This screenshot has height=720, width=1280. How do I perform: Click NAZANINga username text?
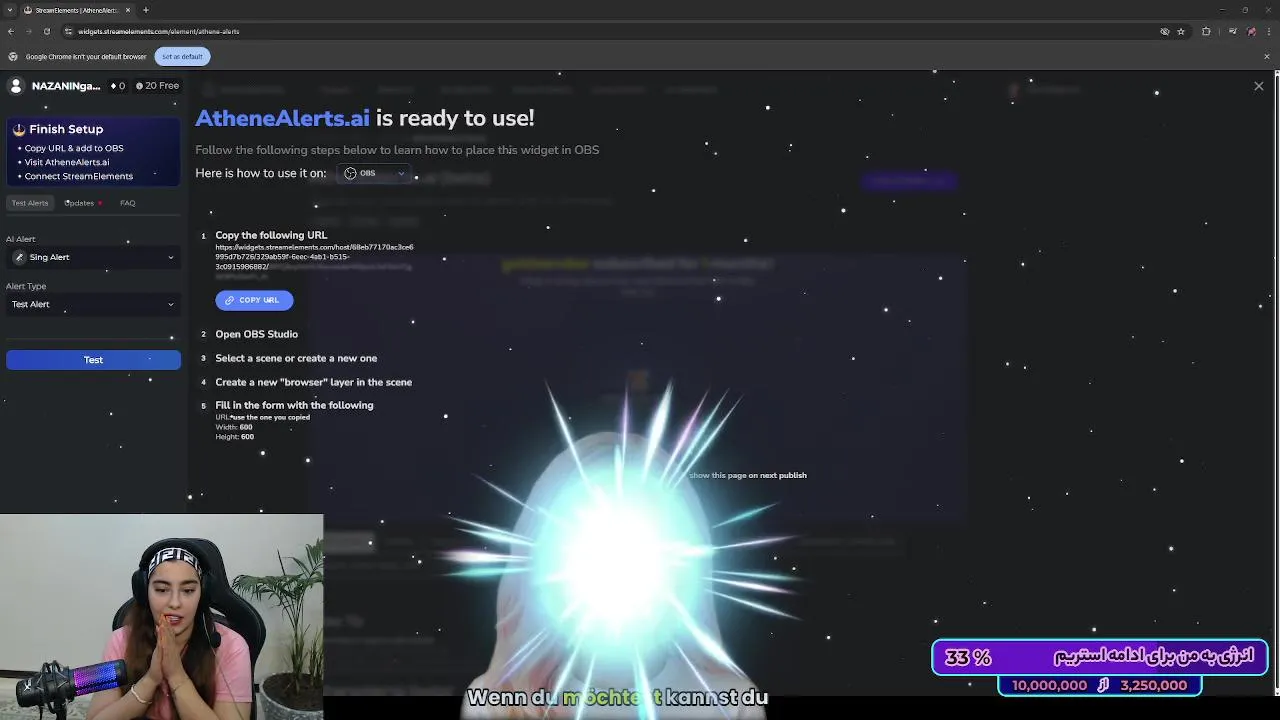(x=66, y=86)
